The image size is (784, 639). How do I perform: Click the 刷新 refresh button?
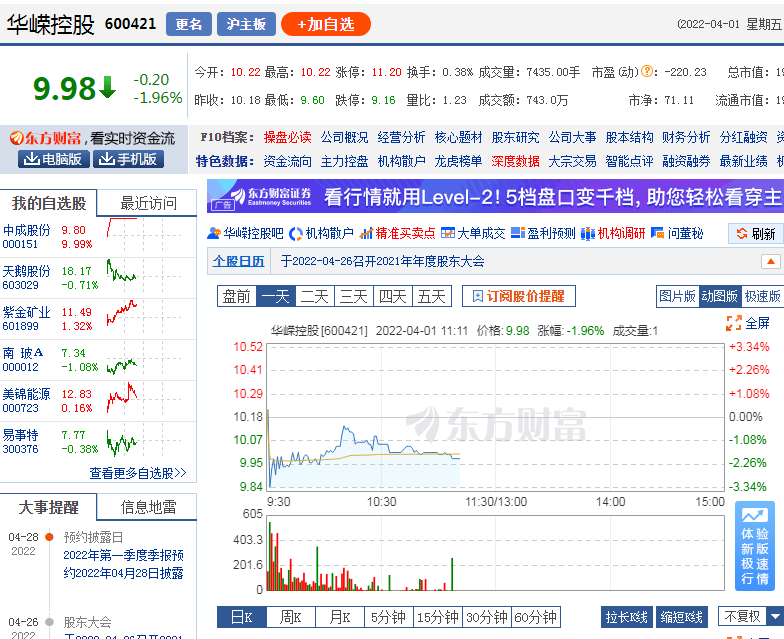click(756, 234)
